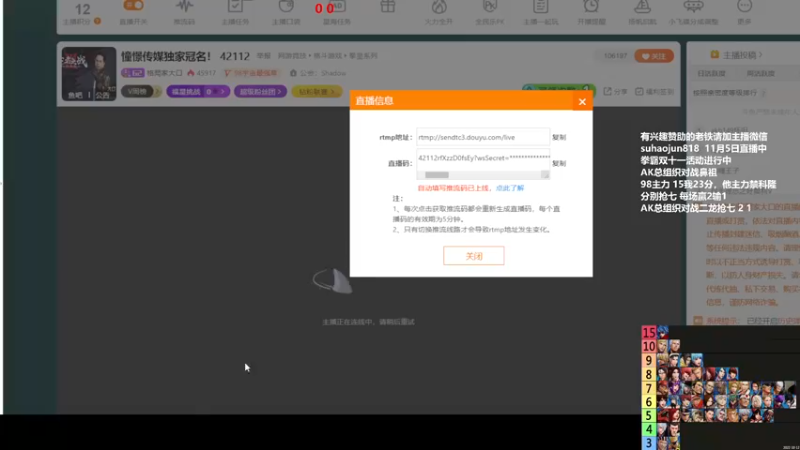Click the 直播码 horizontal scrollbar thumb
Viewport: 800px width, 450px height.
point(437,175)
